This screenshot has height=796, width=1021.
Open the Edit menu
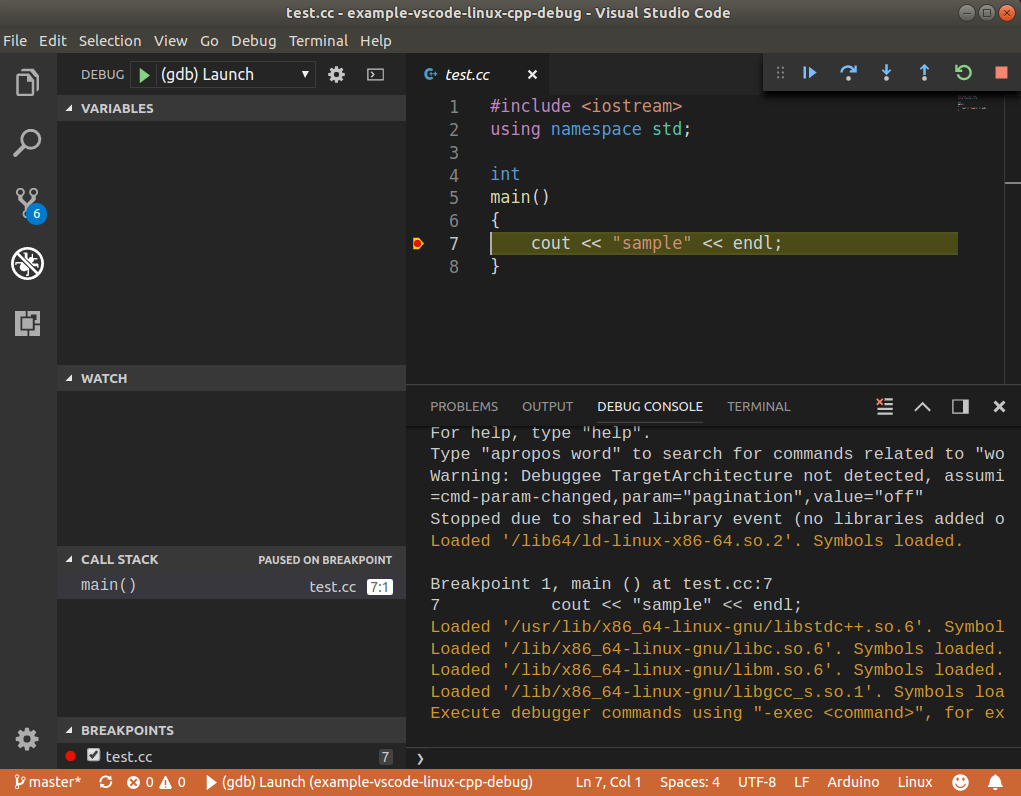tap(53, 41)
